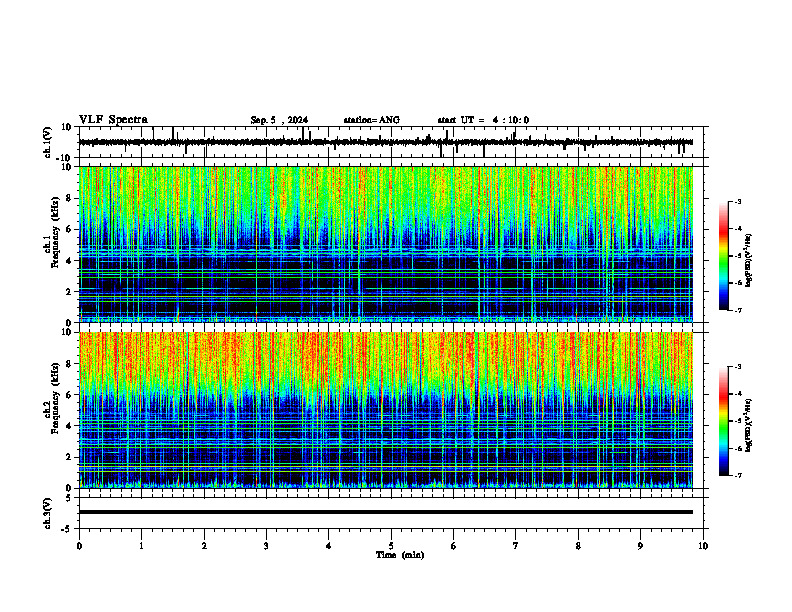The width and height of the screenshot is (792, 612).
Task: Click the time axis tick label "2"
Action: 204,546
